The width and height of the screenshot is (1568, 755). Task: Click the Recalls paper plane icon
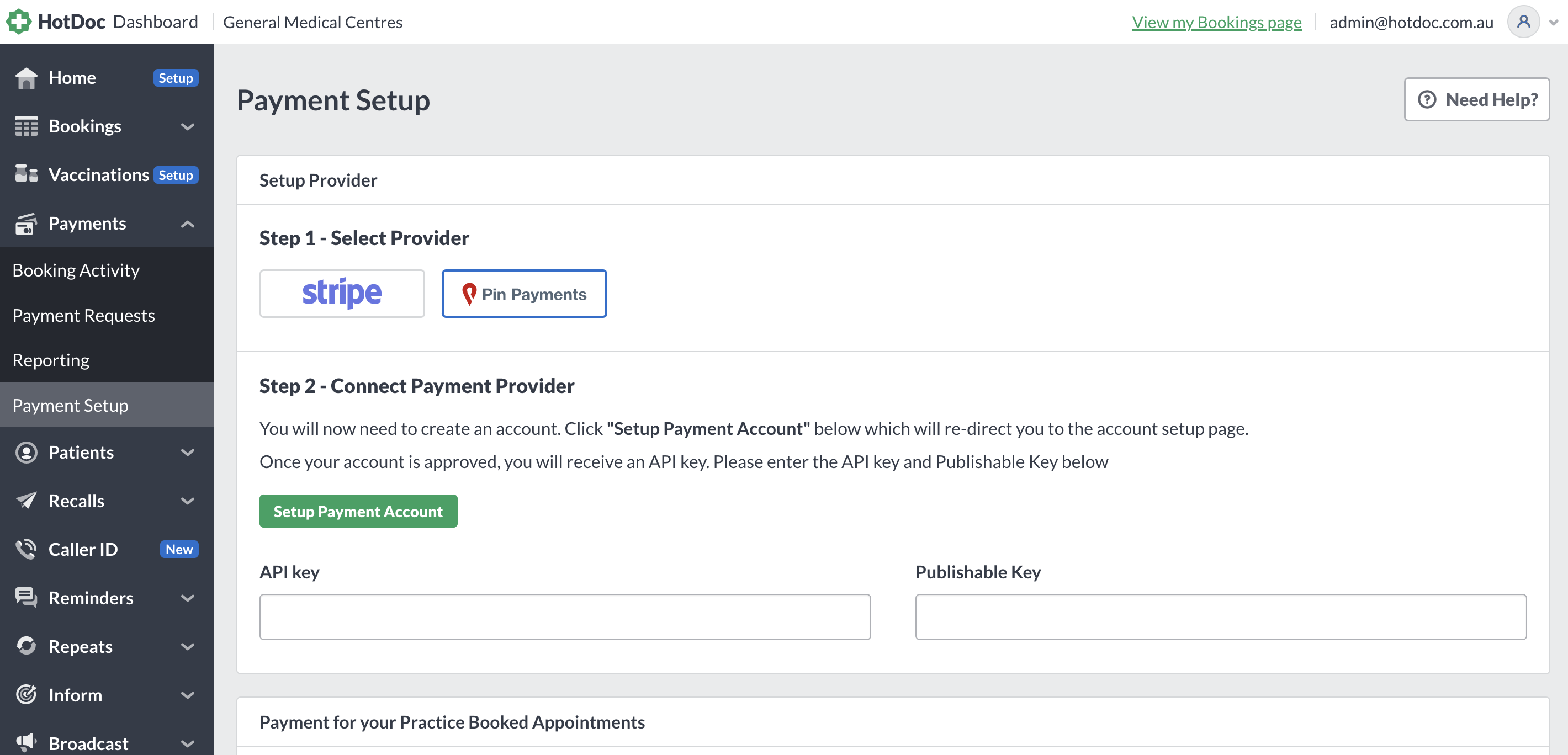tap(26, 501)
